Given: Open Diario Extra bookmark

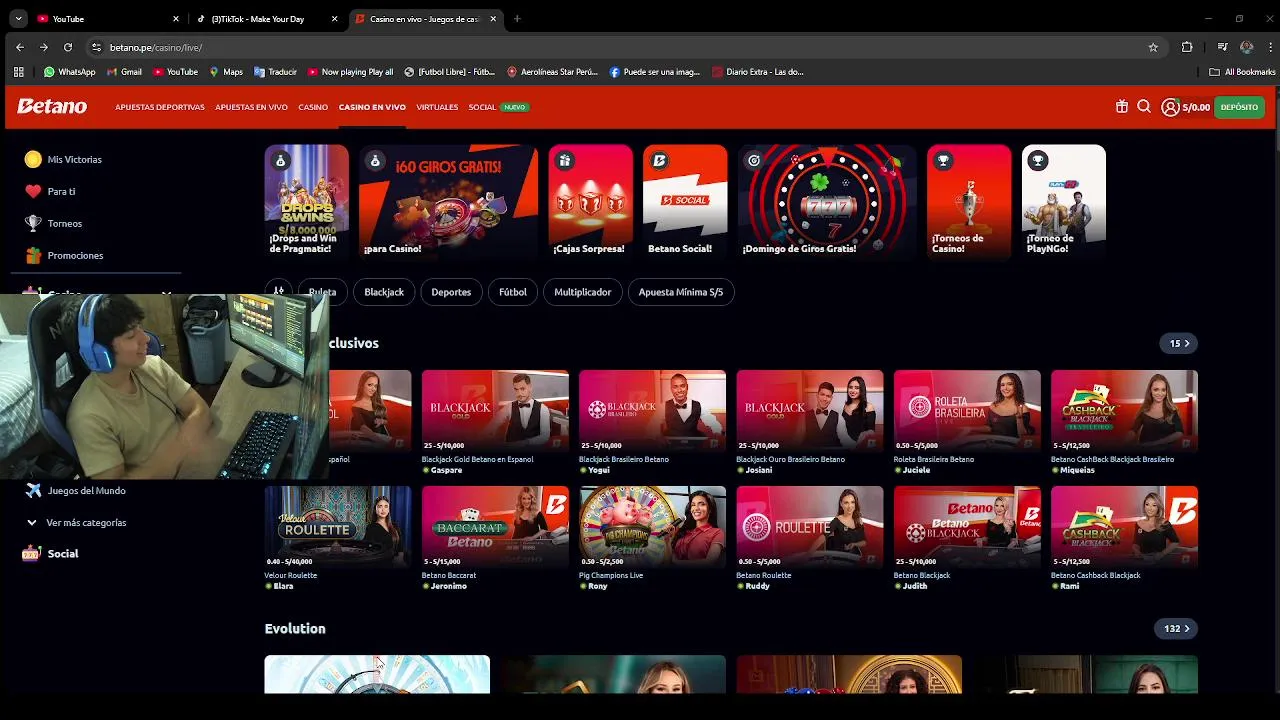Looking at the screenshot, I should pyautogui.click(x=757, y=72).
